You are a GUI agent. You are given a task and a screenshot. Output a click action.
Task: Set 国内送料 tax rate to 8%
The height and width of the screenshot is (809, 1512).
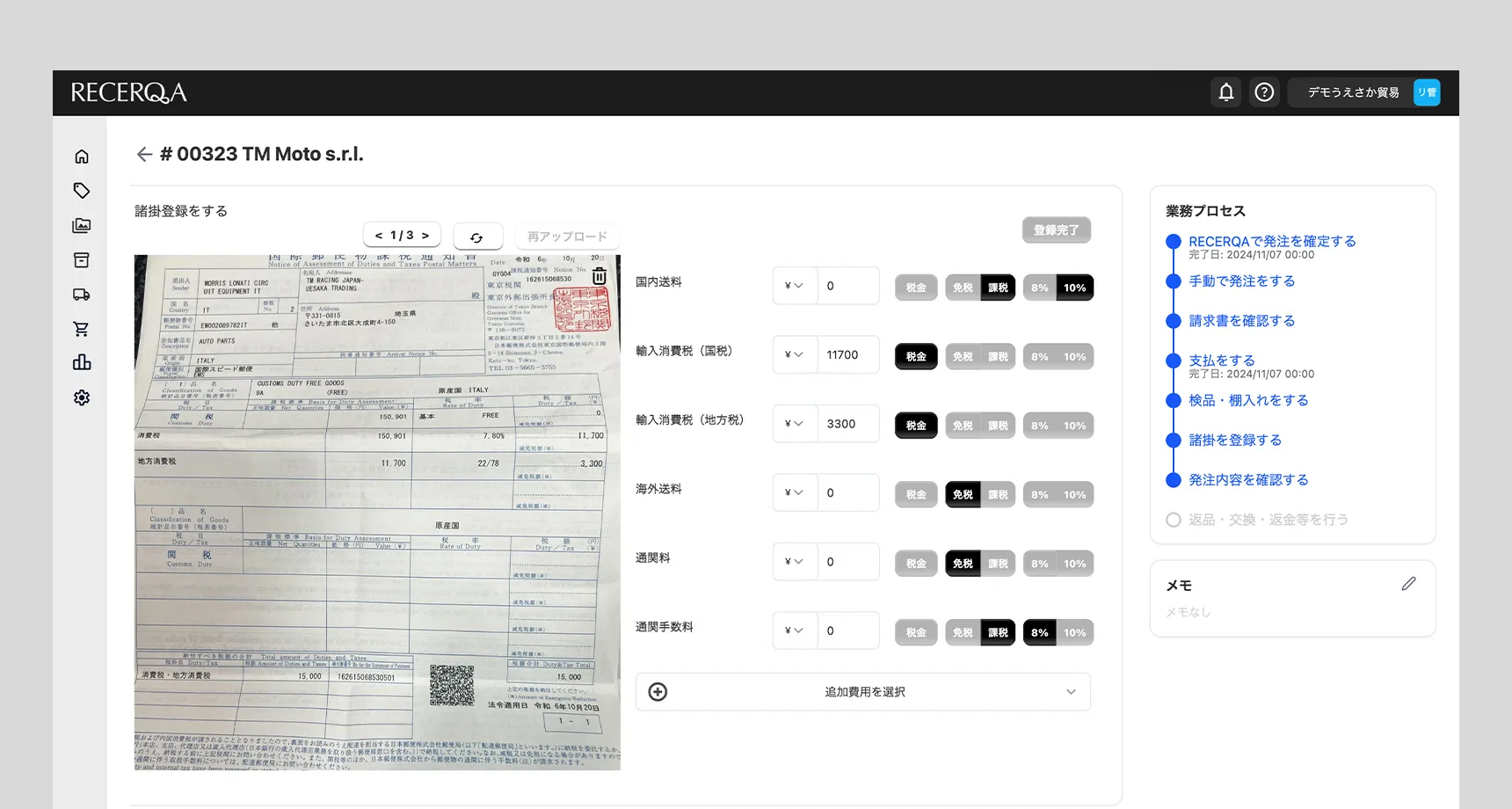click(x=1040, y=288)
